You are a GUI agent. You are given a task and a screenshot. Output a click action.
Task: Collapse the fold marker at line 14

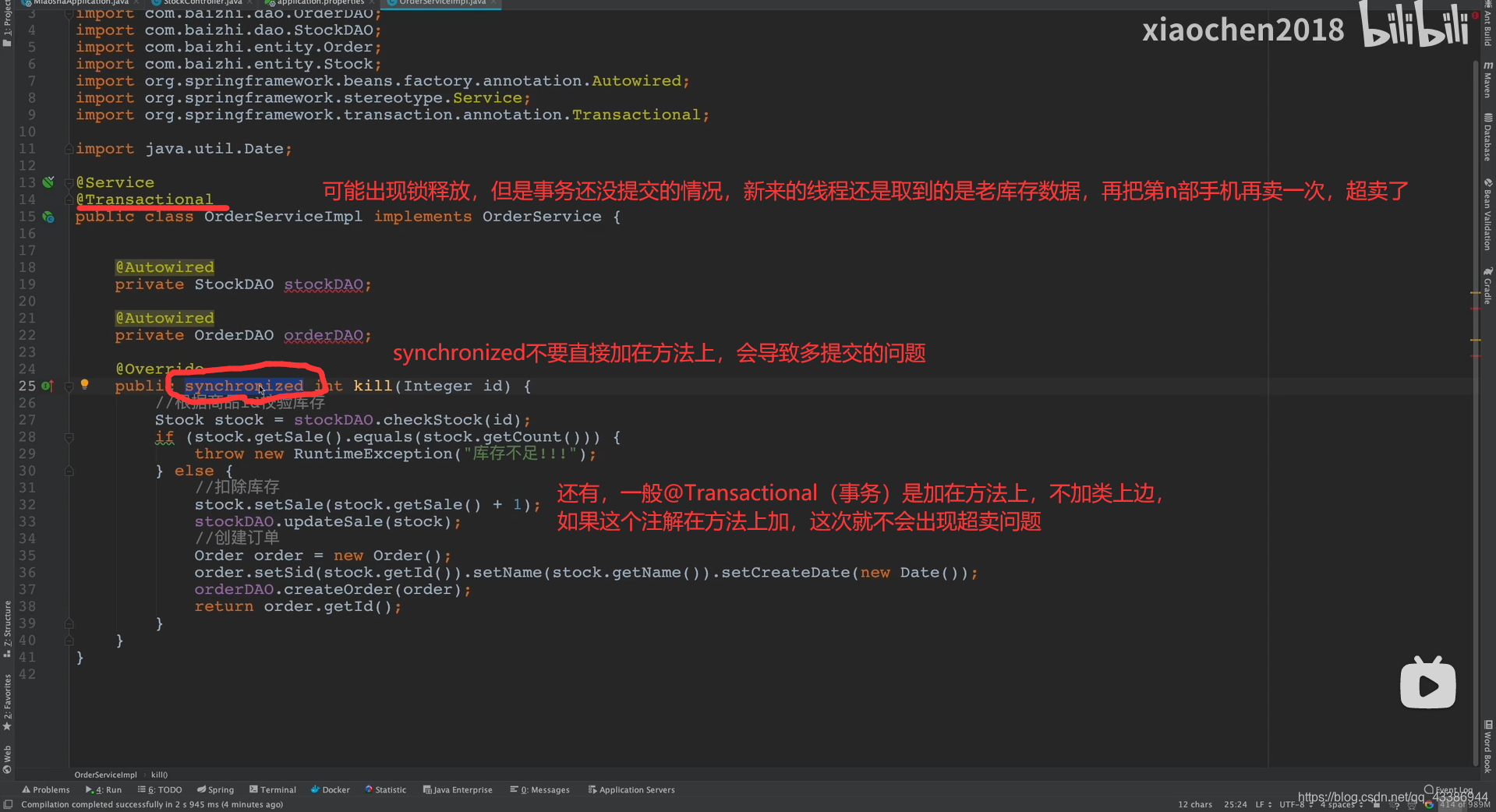pyautogui.click(x=69, y=199)
